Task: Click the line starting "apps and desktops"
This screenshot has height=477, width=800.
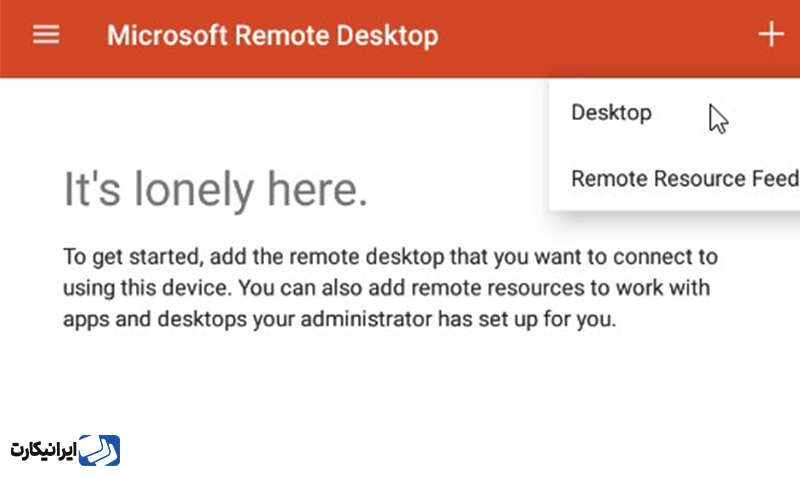Action: tap(339, 319)
